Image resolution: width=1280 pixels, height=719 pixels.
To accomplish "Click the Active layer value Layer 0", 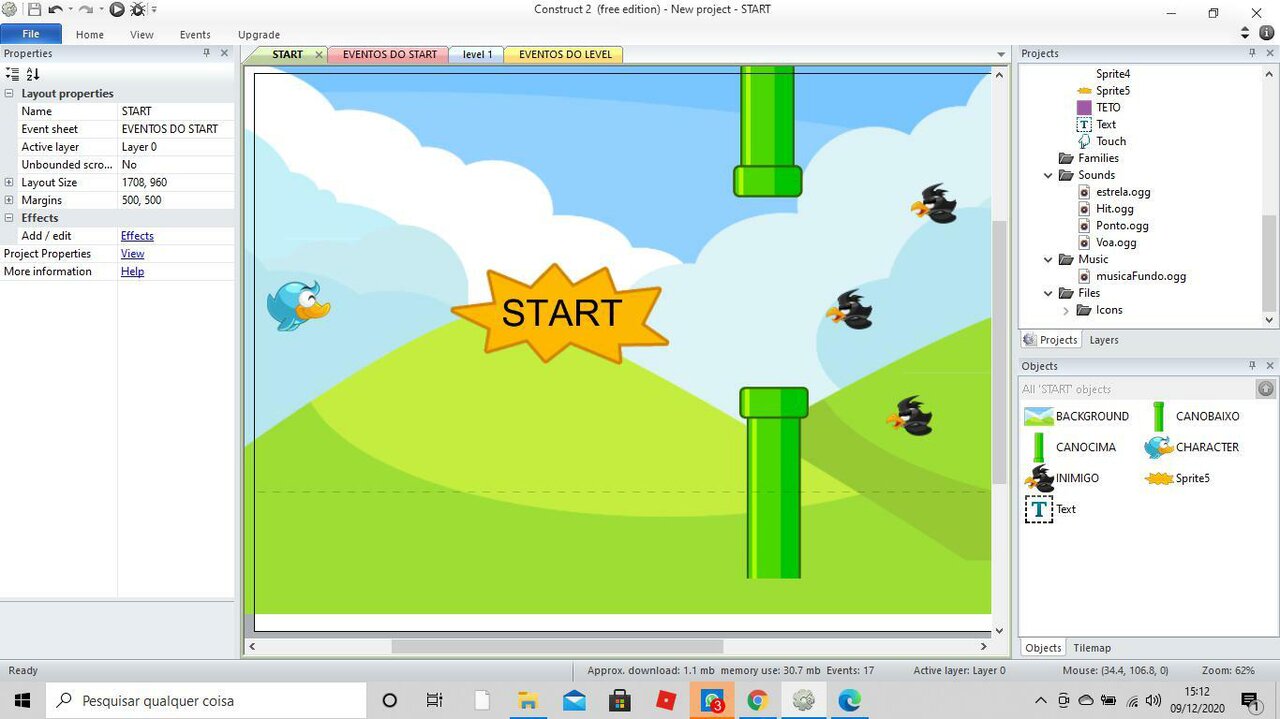I will click(x=176, y=147).
